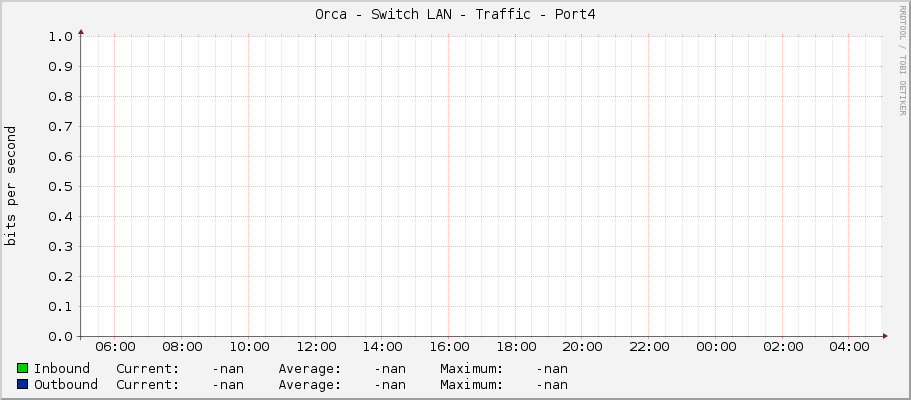Click the Inbound Current '-nan' value
The width and height of the screenshot is (911, 400).
click(x=228, y=369)
